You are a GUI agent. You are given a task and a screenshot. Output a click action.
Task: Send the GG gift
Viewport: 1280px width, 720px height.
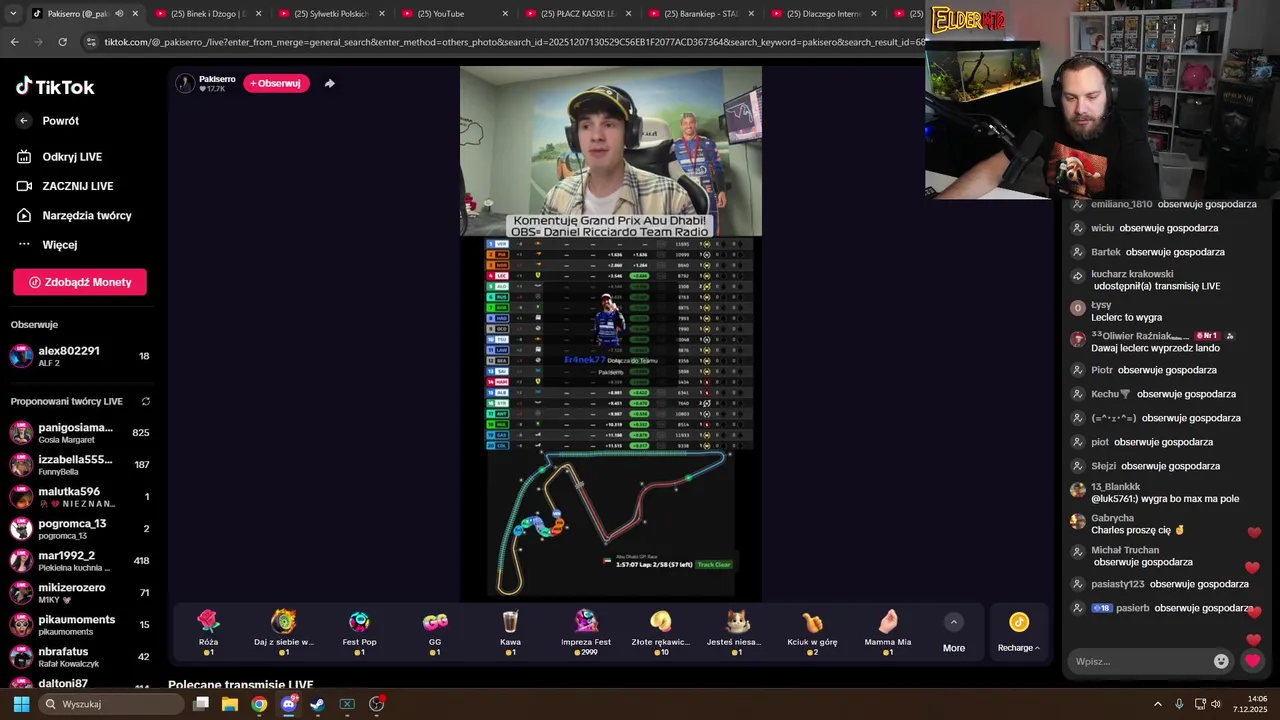click(435, 632)
